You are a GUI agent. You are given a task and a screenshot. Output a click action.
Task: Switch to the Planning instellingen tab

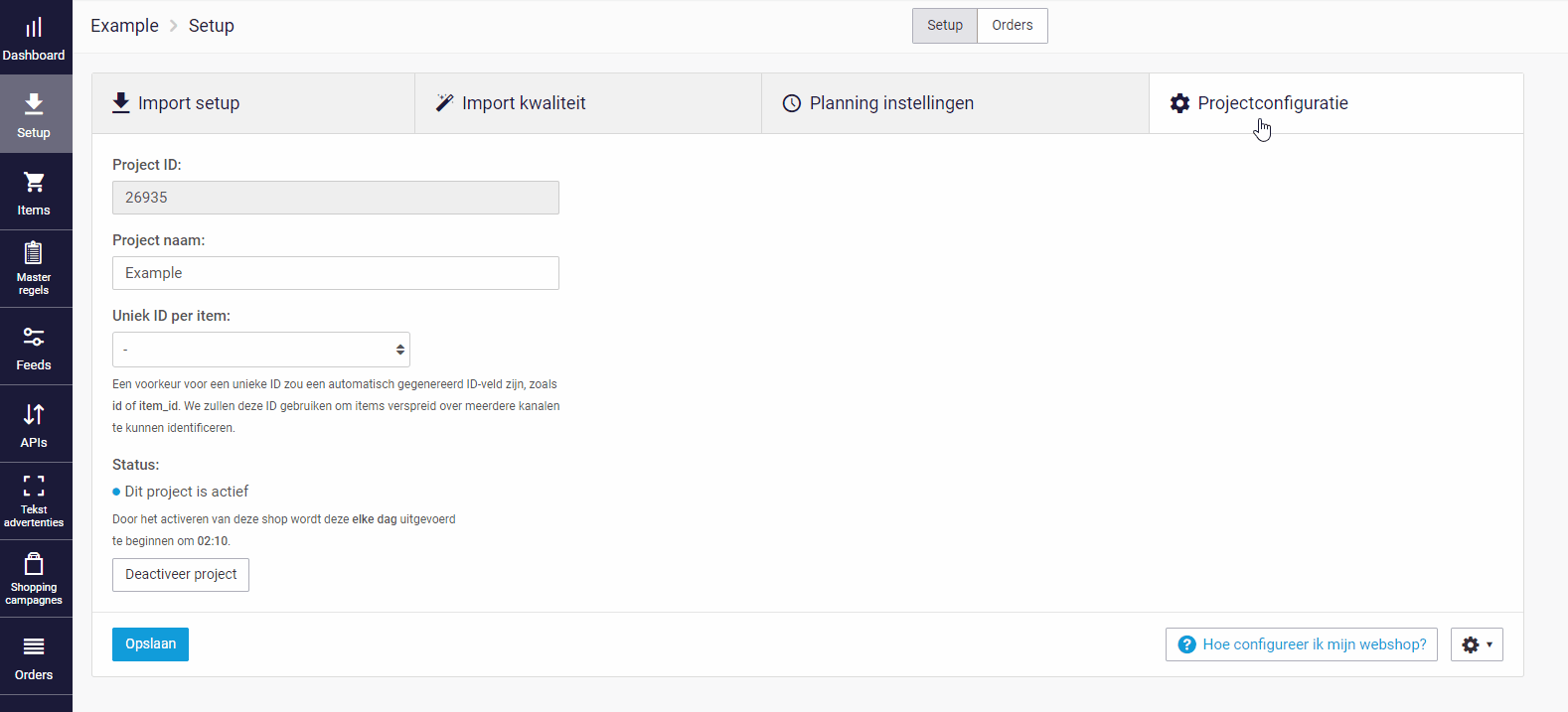[x=955, y=103]
